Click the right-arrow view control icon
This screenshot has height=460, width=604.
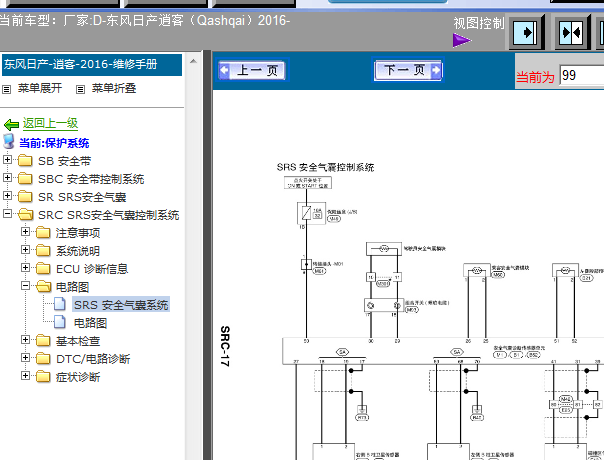tap(526, 32)
